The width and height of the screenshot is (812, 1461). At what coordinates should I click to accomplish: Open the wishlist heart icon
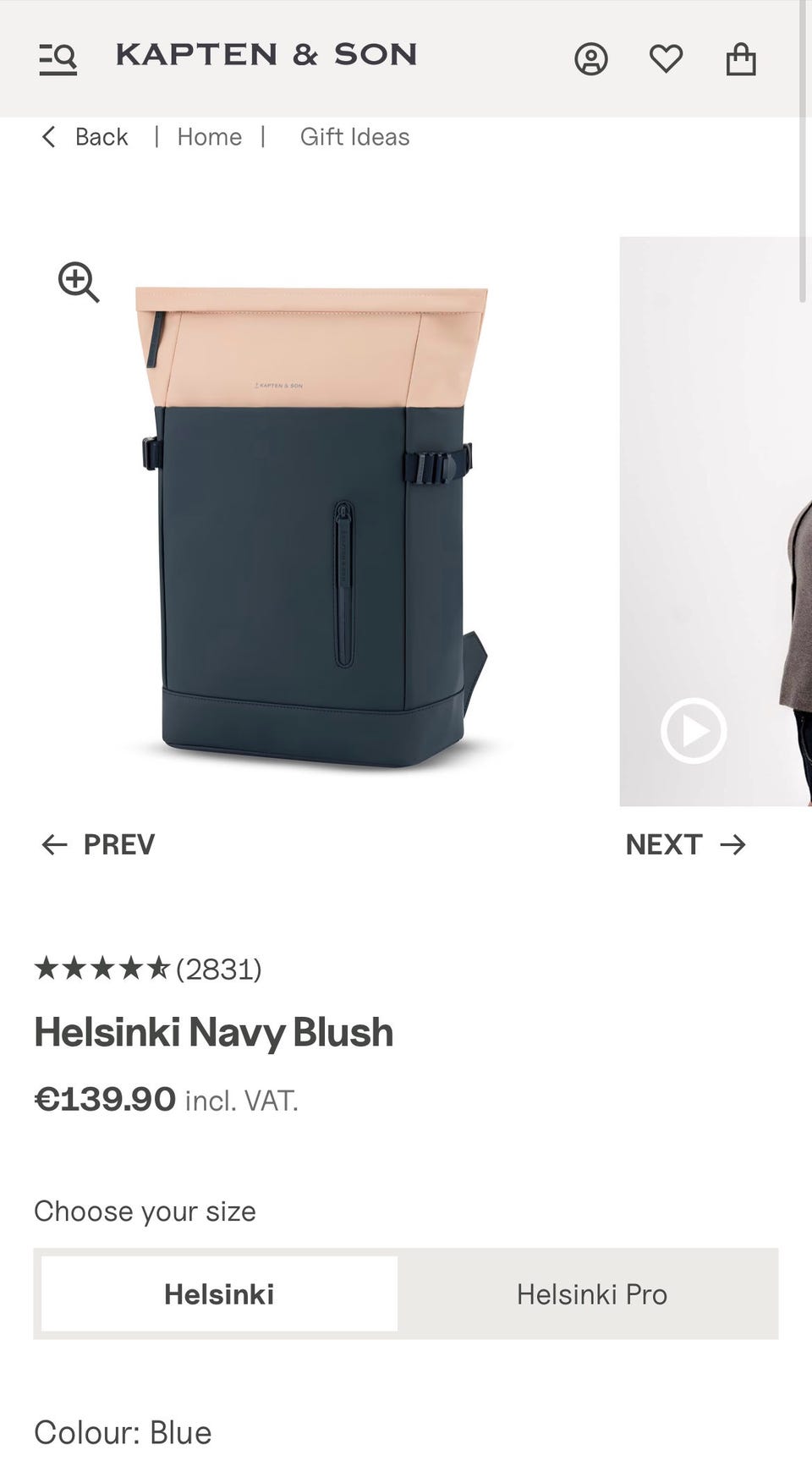[666, 58]
